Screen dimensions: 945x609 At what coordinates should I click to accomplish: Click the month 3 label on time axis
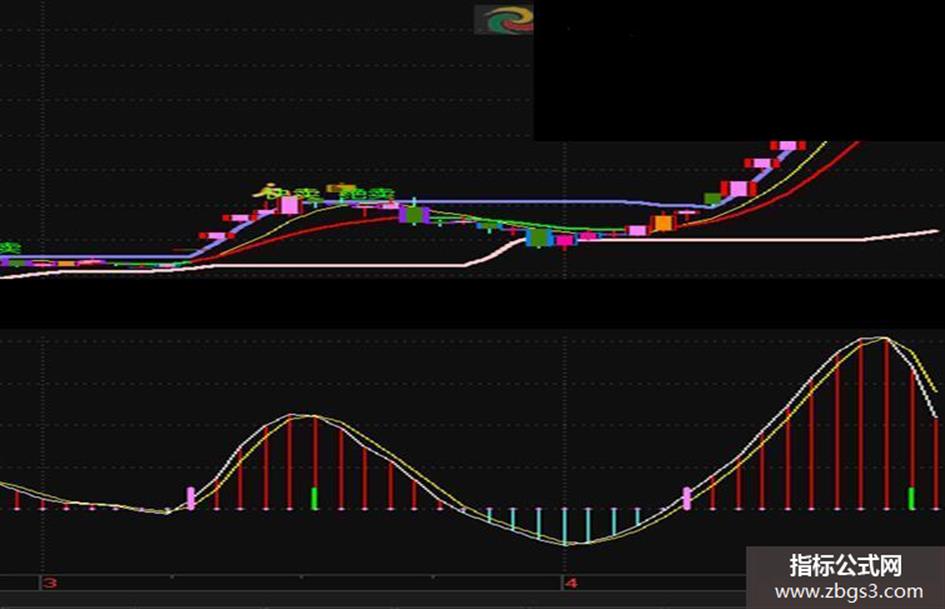click(x=51, y=583)
